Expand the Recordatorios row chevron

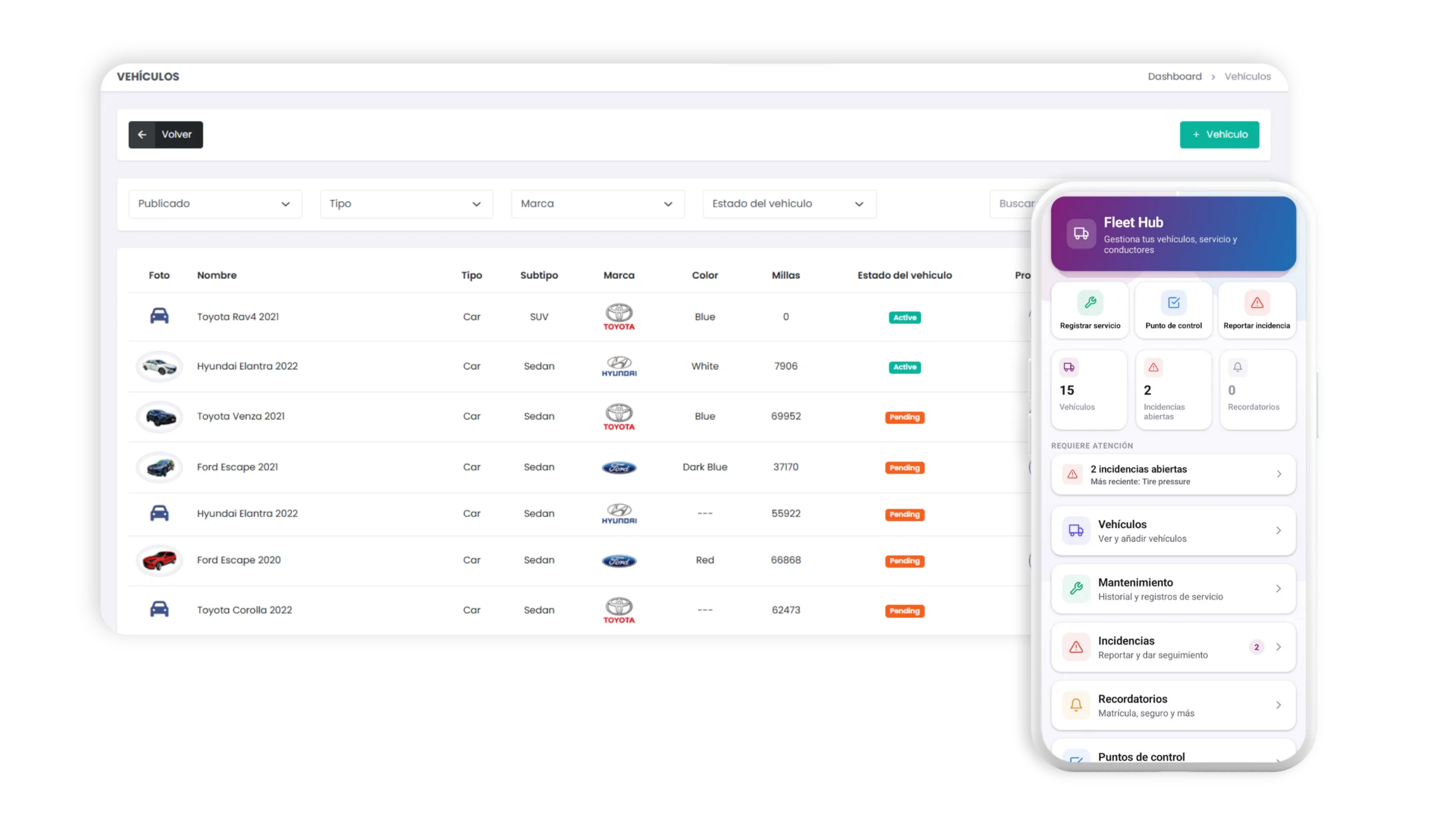click(1278, 705)
